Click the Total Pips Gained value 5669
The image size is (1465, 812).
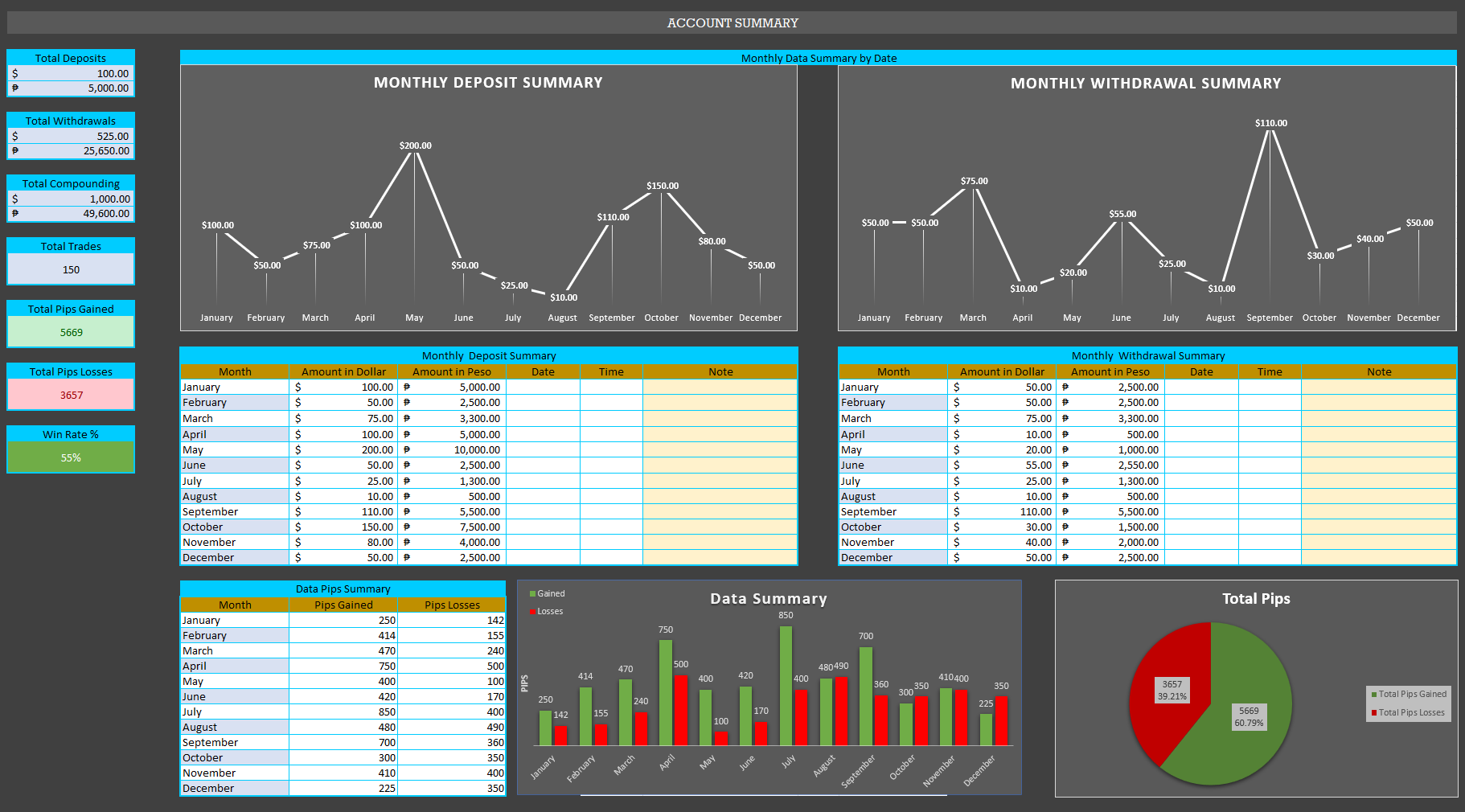pyautogui.click(x=71, y=332)
